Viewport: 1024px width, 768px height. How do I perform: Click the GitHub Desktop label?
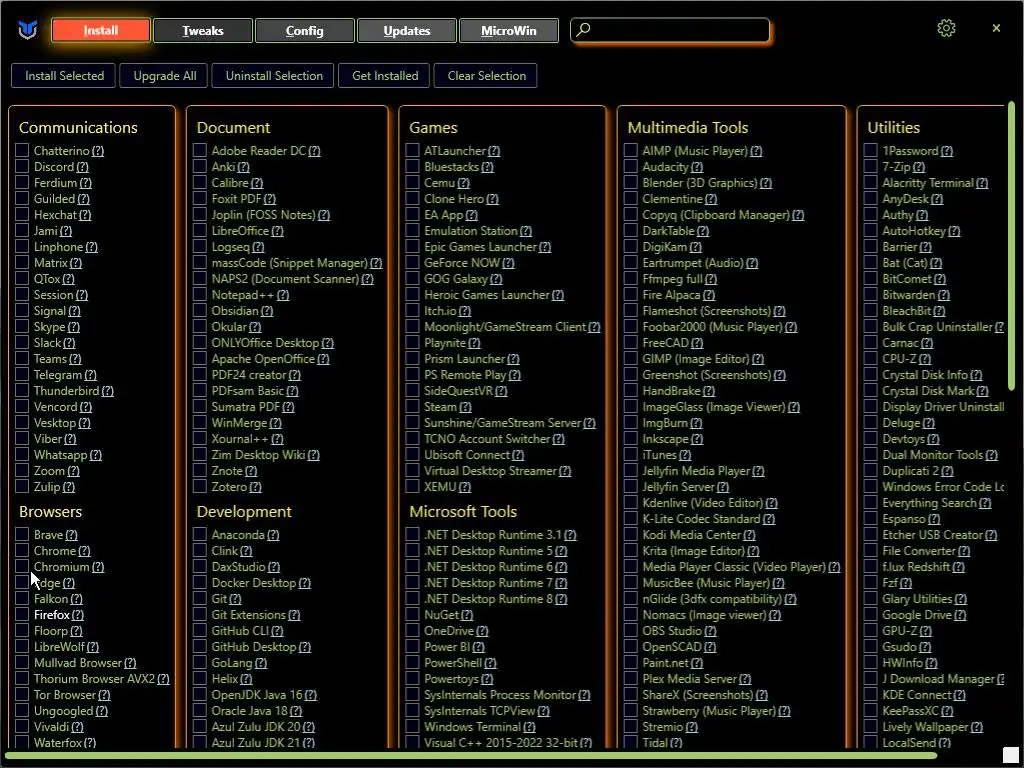pos(254,647)
